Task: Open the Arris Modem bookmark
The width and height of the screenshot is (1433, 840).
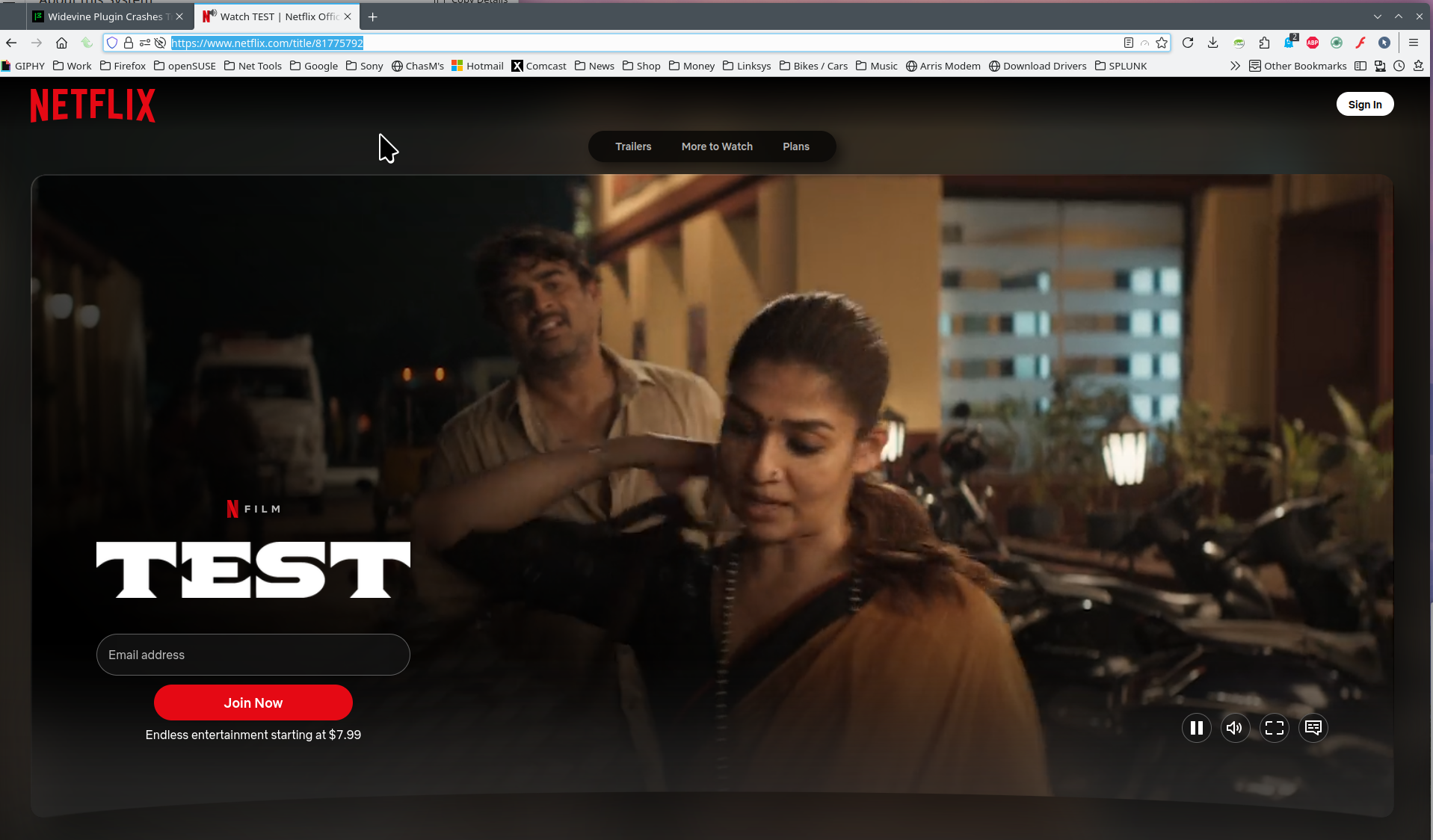Action: (943, 66)
